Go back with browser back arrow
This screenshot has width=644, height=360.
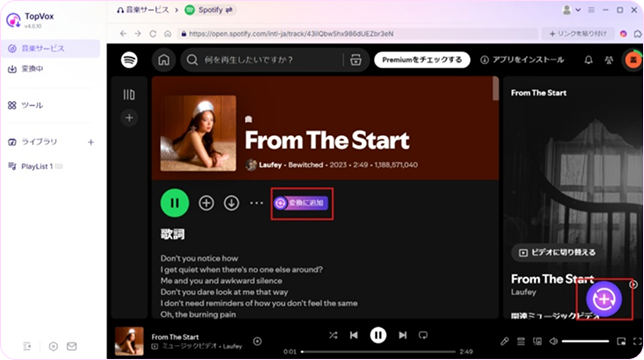[x=123, y=34]
